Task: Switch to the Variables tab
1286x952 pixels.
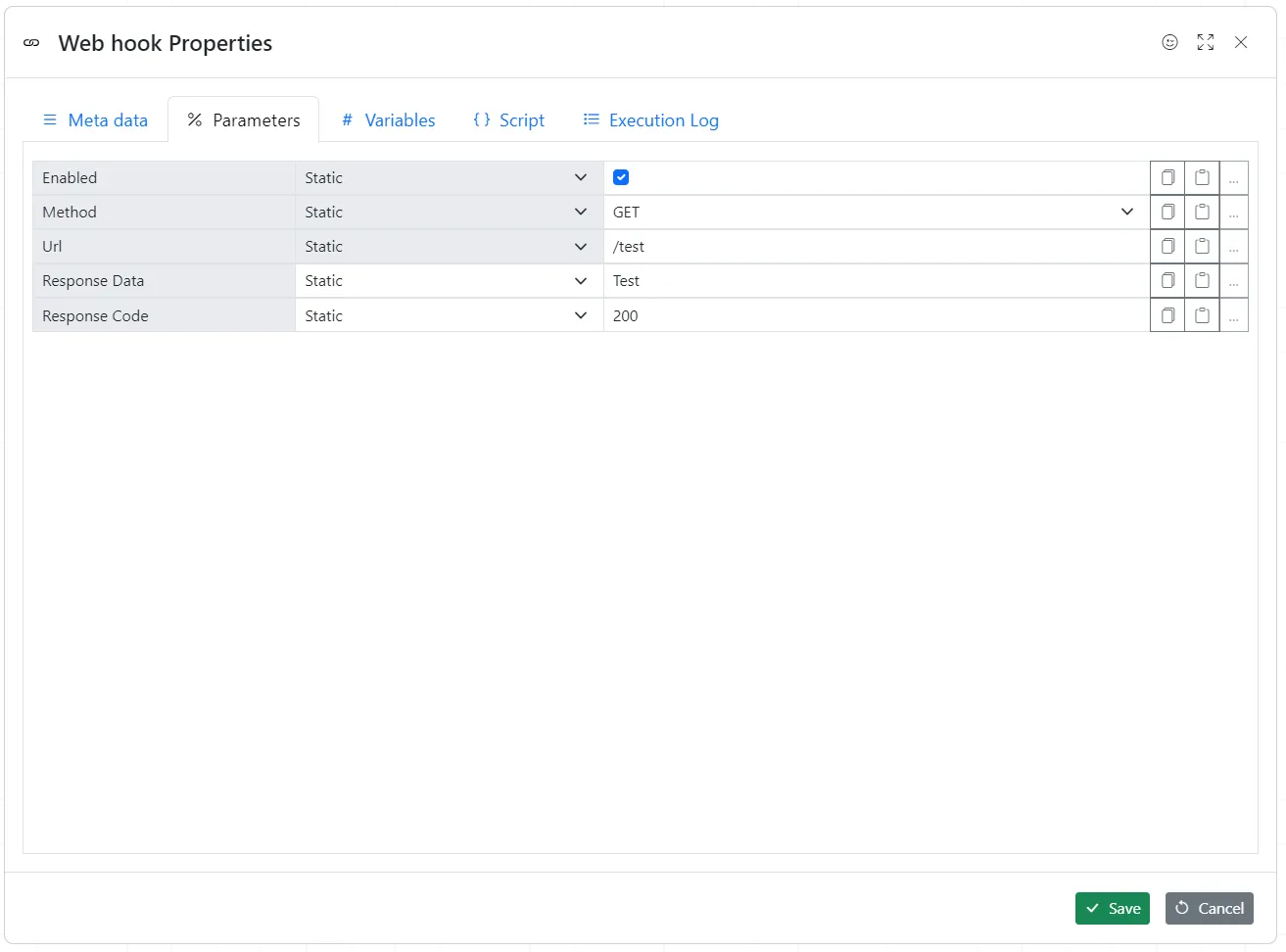Action: tap(388, 119)
